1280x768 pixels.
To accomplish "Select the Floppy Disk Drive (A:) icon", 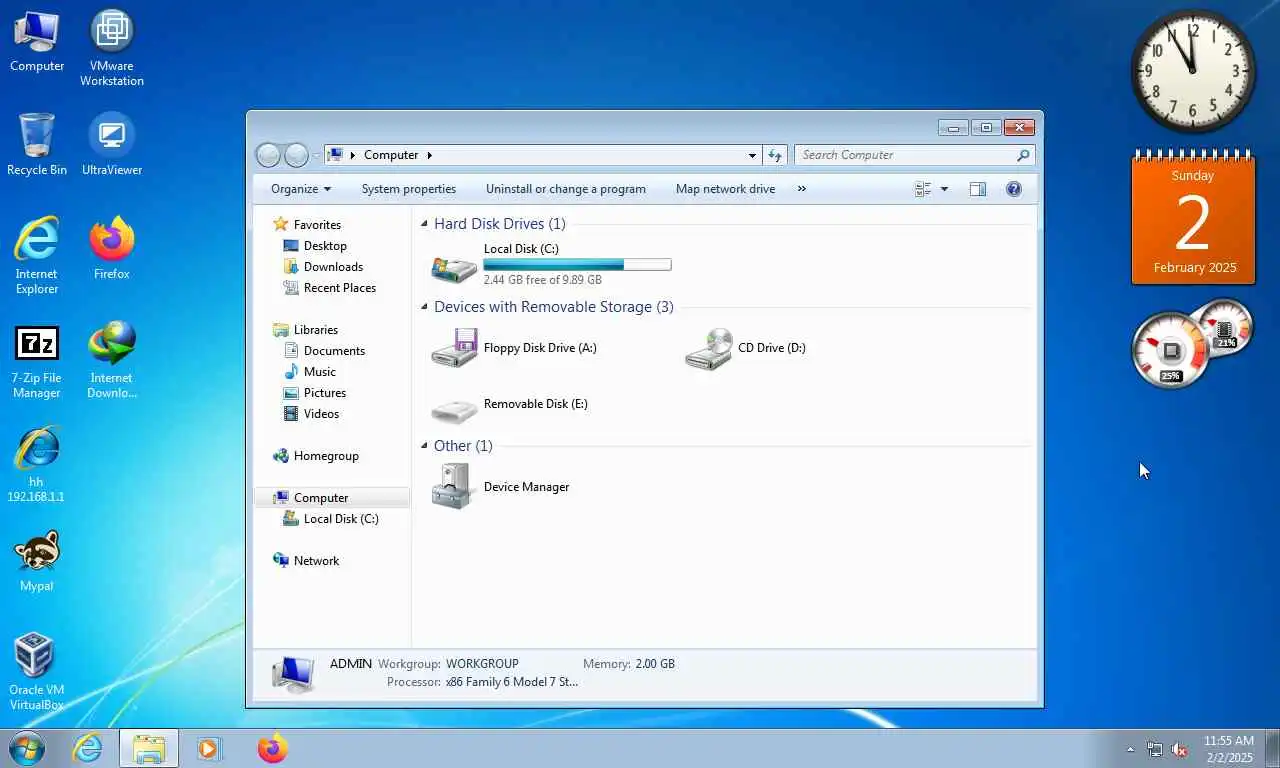I will tap(454, 348).
